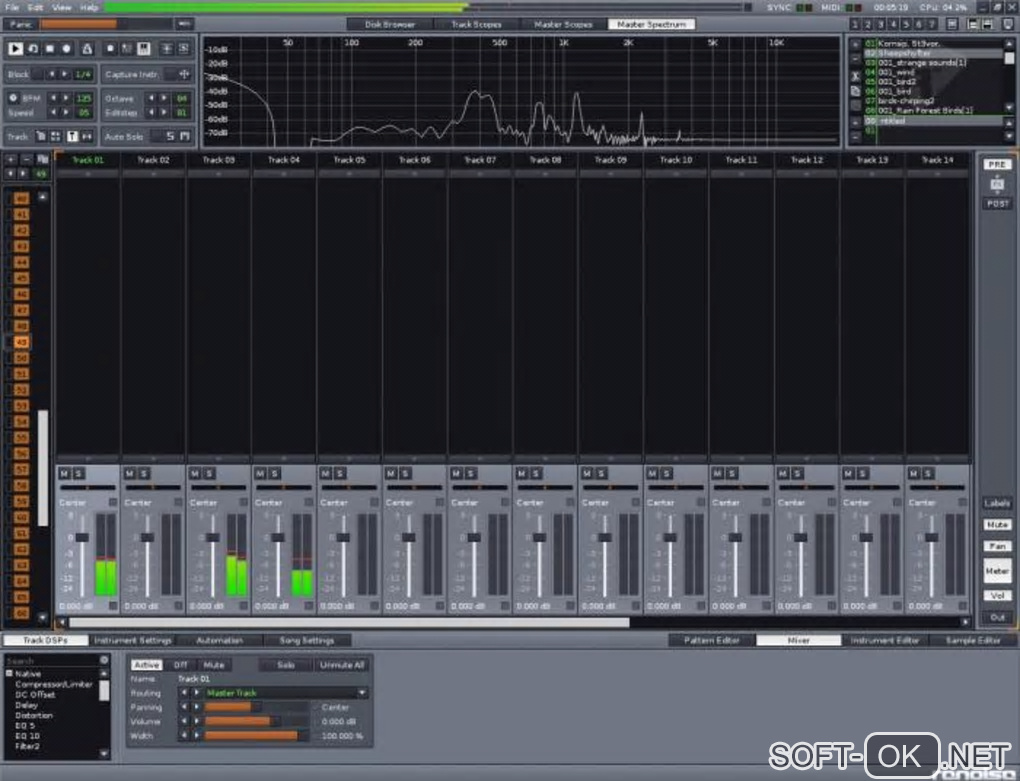Click the Auto Solo S icon
The image size is (1020, 781).
click(x=170, y=137)
